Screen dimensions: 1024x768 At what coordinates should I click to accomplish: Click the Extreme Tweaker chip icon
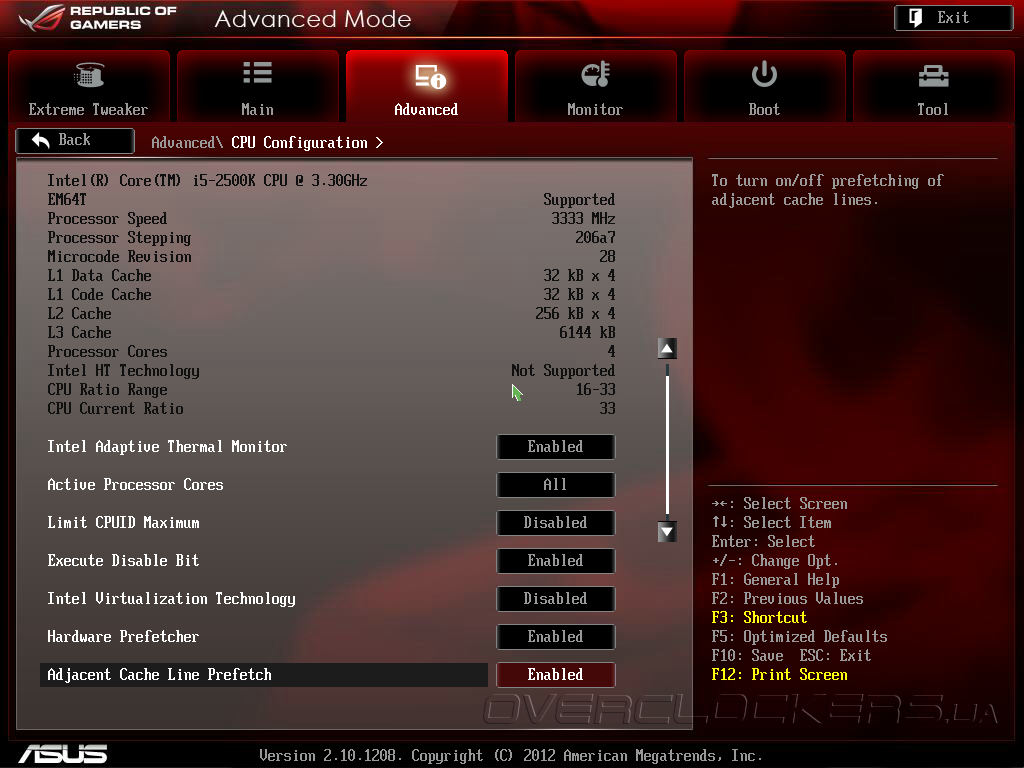point(89,74)
